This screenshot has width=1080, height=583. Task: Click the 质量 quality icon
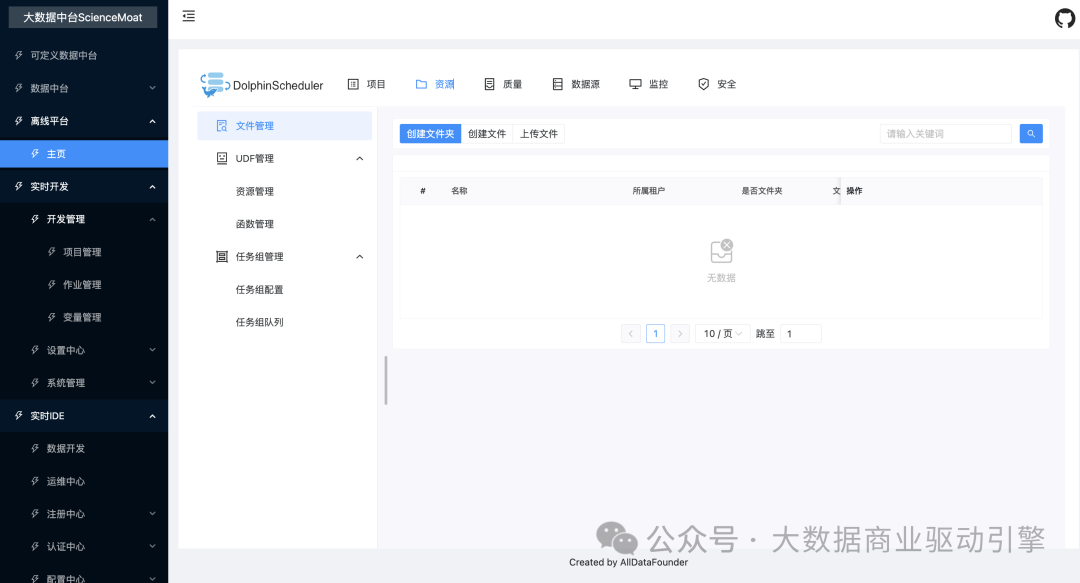coord(489,85)
